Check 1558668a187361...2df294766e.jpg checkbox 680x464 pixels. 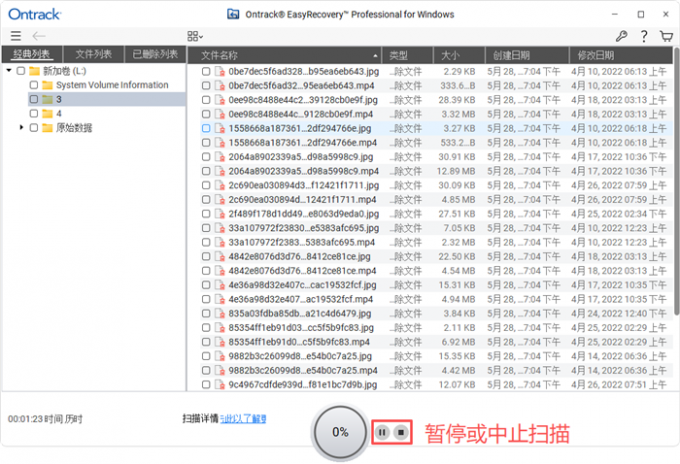click(206, 128)
